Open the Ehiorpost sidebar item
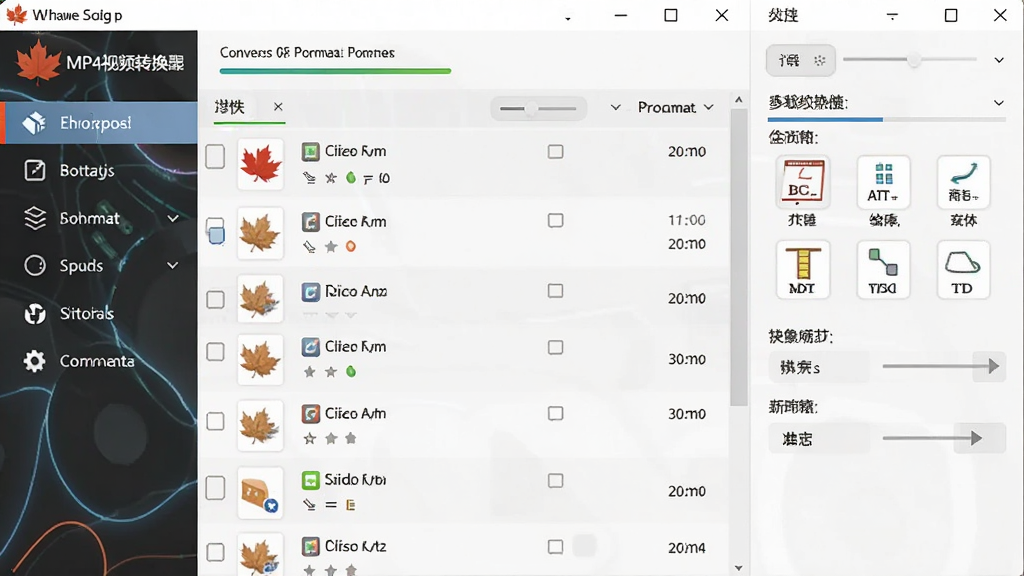The width and height of the screenshot is (1024, 576). (x=99, y=123)
